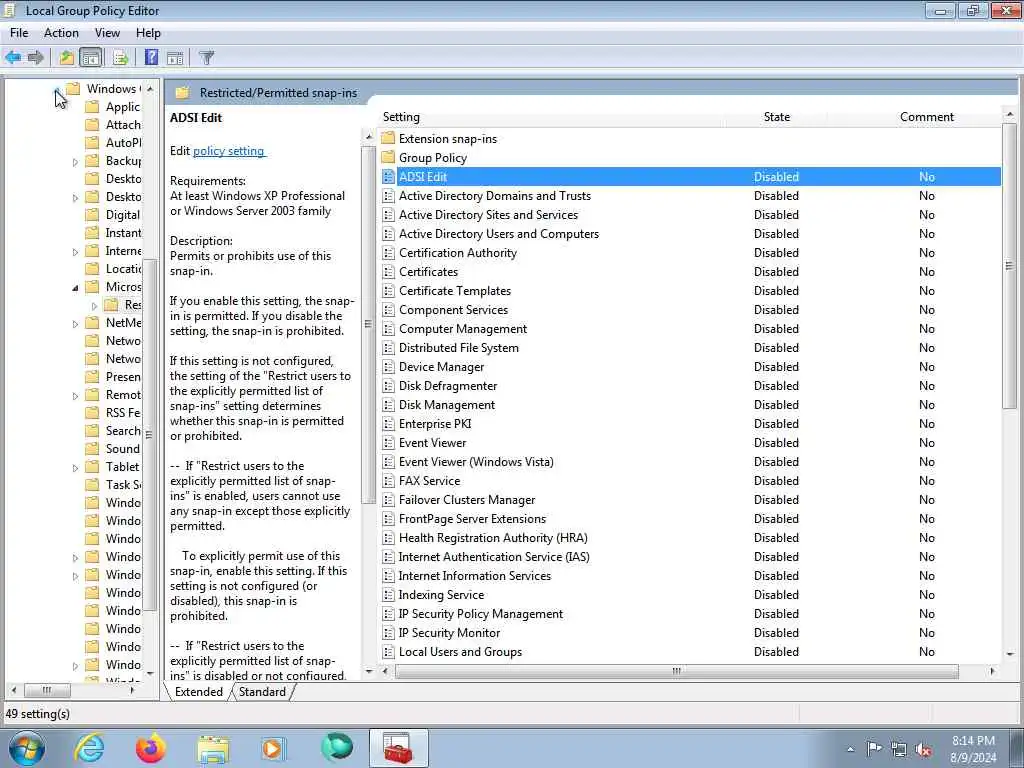Select the Enterprise PKI setting row

click(690, 424)
